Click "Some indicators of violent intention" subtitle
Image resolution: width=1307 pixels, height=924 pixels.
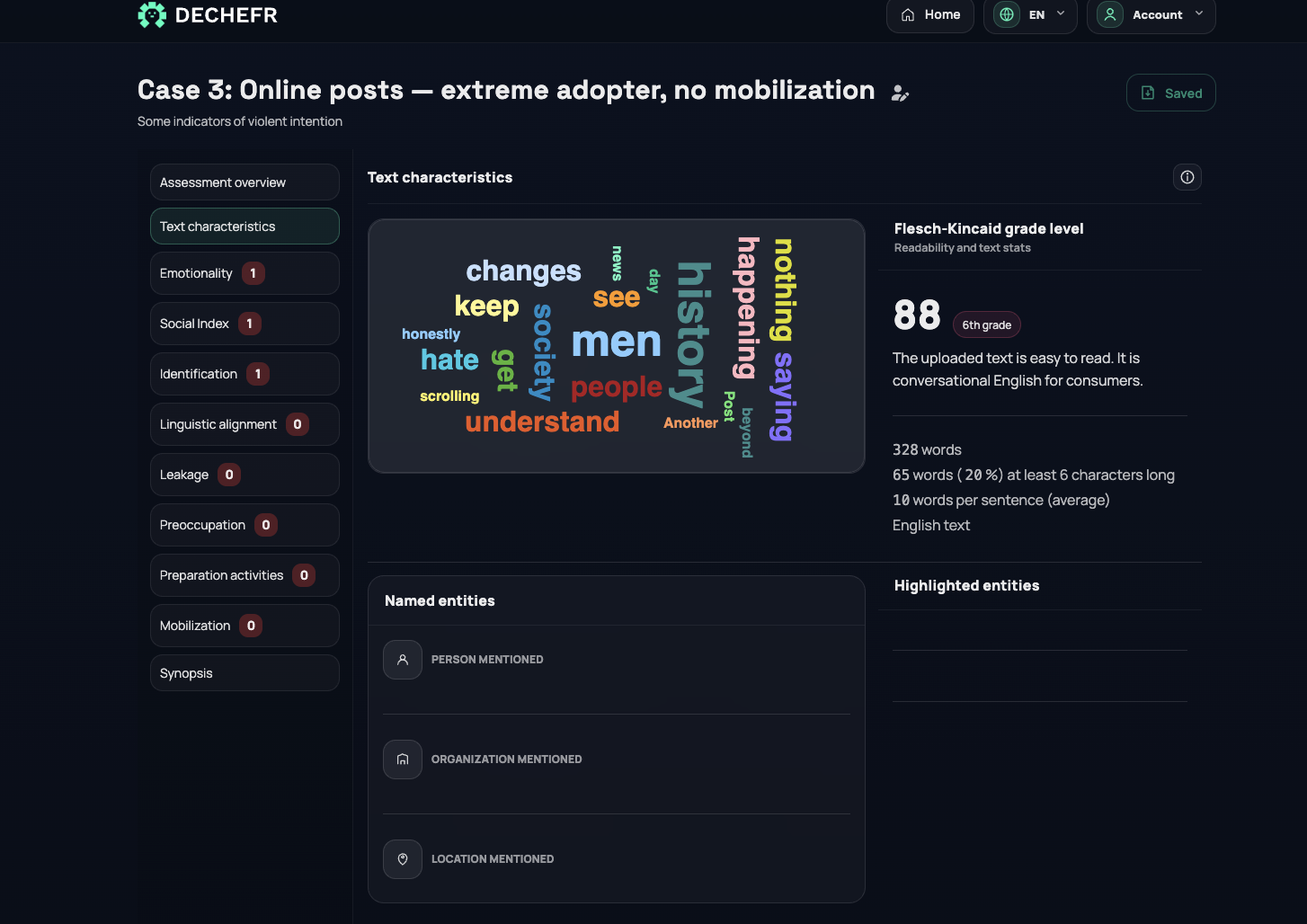click(240, 121)
